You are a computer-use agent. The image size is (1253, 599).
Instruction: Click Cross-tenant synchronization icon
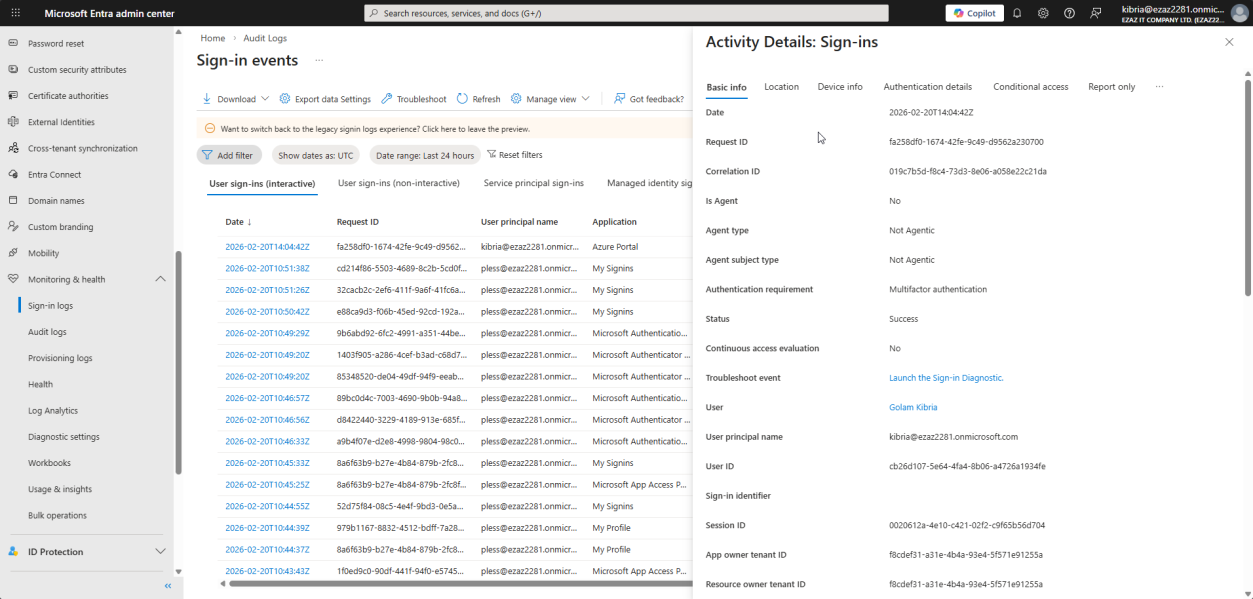point(13,148)
